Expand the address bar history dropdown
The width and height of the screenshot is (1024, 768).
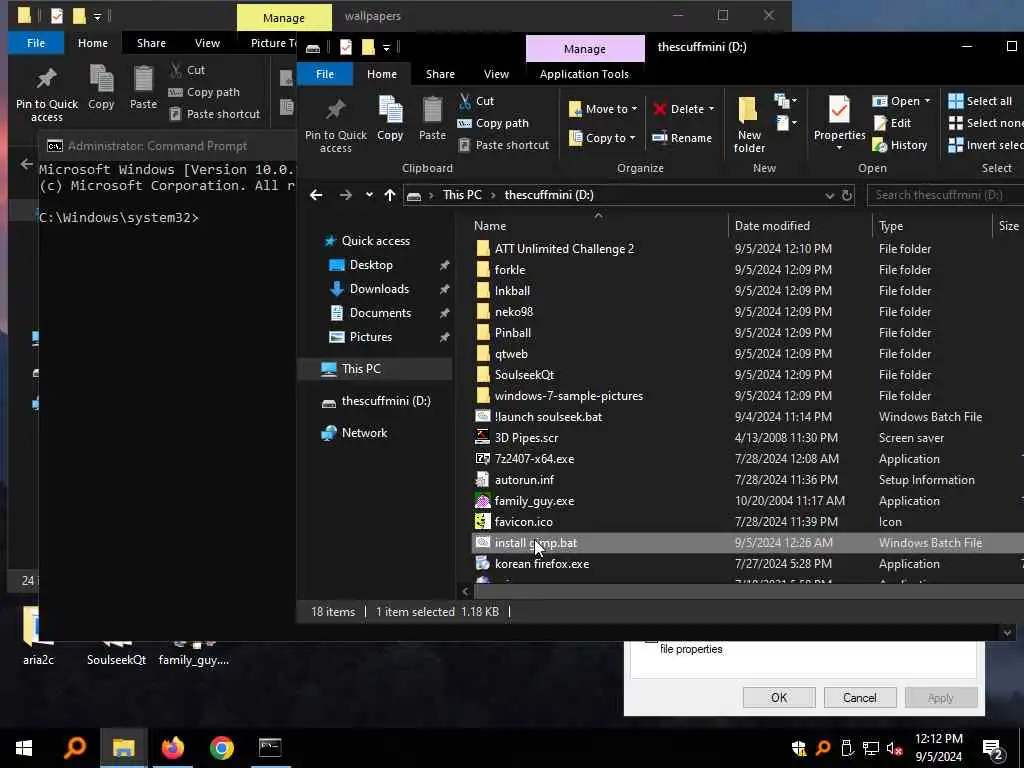829,195
